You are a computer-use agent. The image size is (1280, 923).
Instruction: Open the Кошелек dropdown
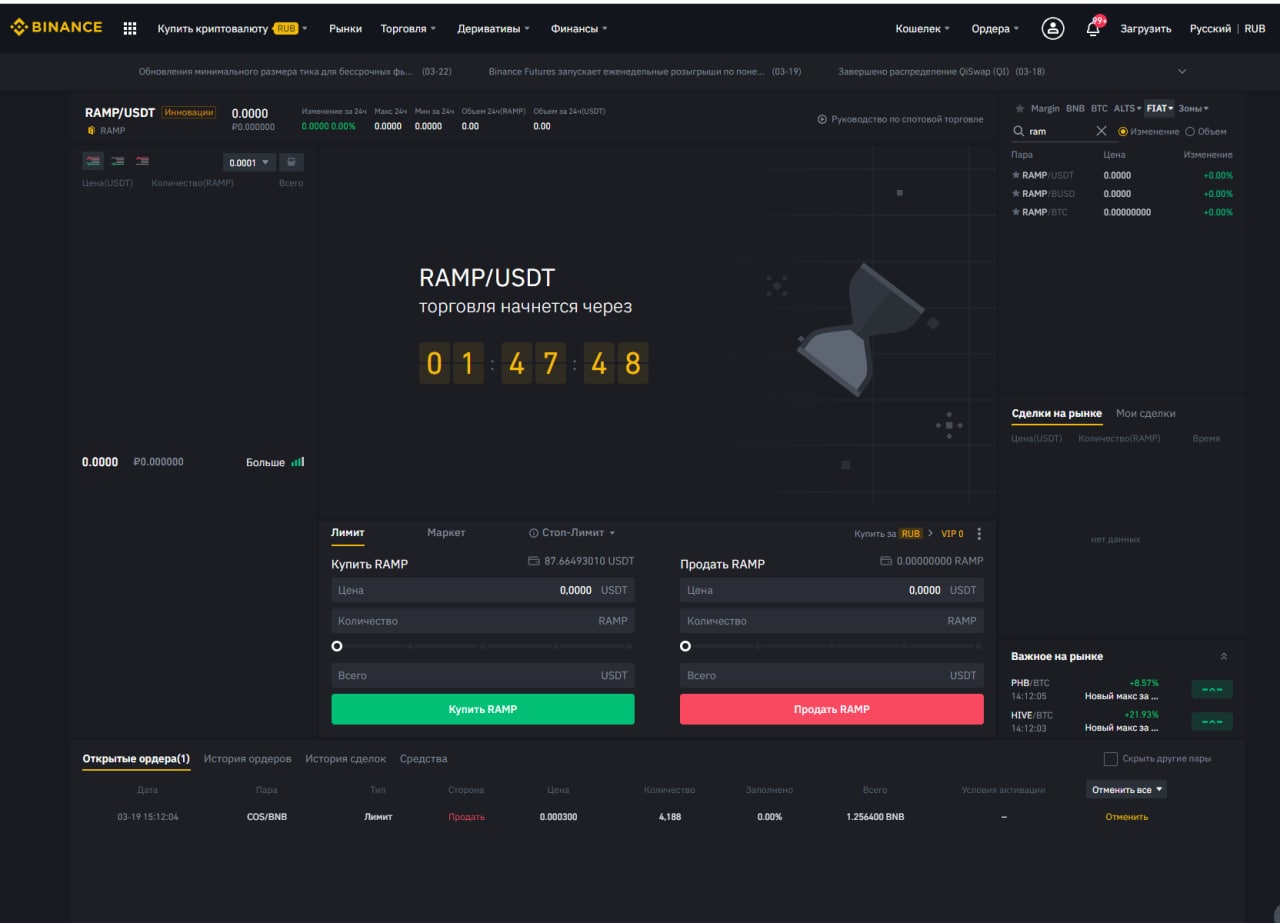pos(922,29)
